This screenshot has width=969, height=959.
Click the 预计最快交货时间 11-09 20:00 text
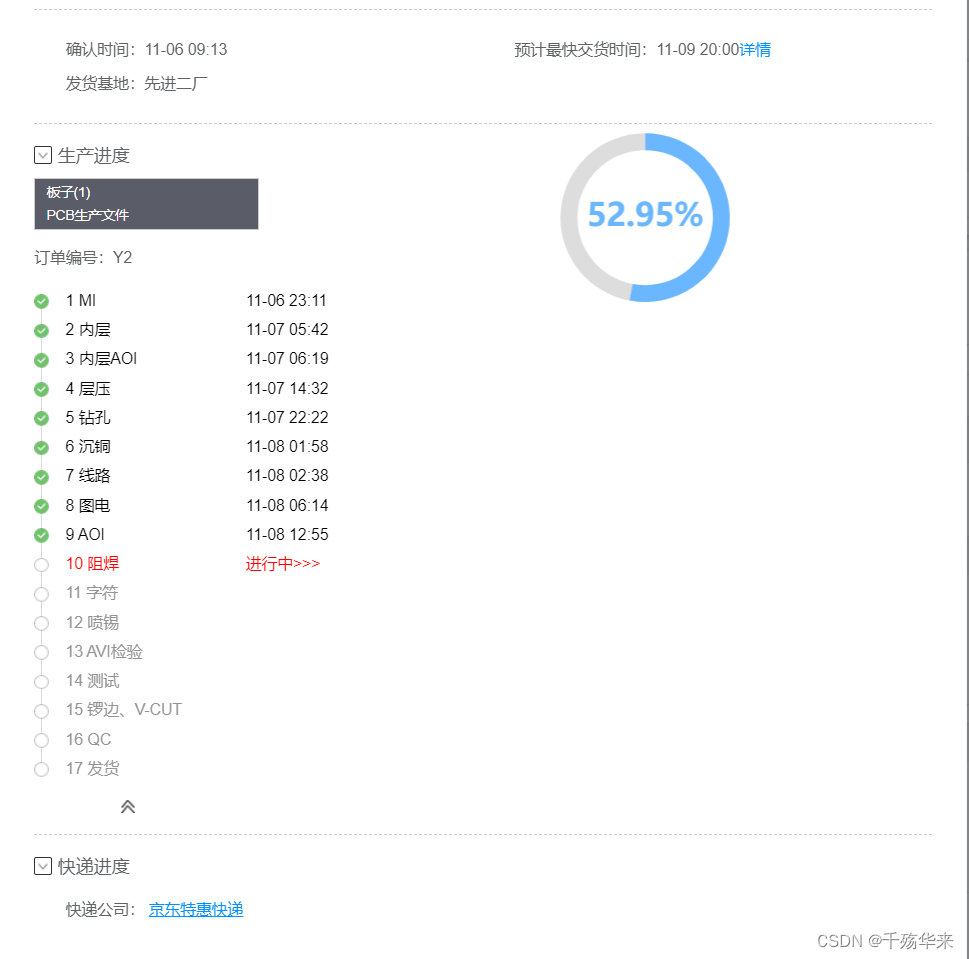tap(627, 49)
